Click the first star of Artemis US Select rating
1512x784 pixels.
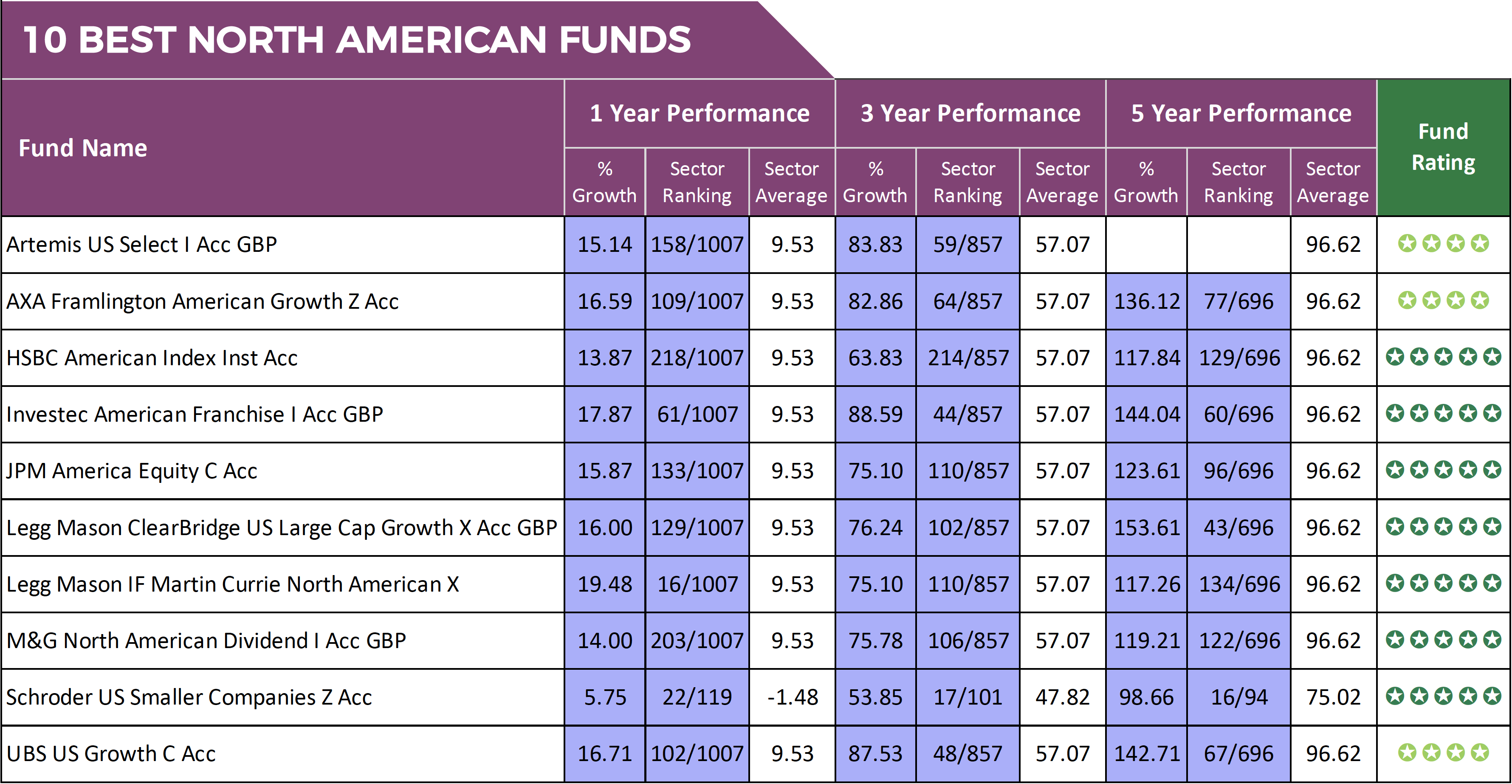coord(1407,243)
